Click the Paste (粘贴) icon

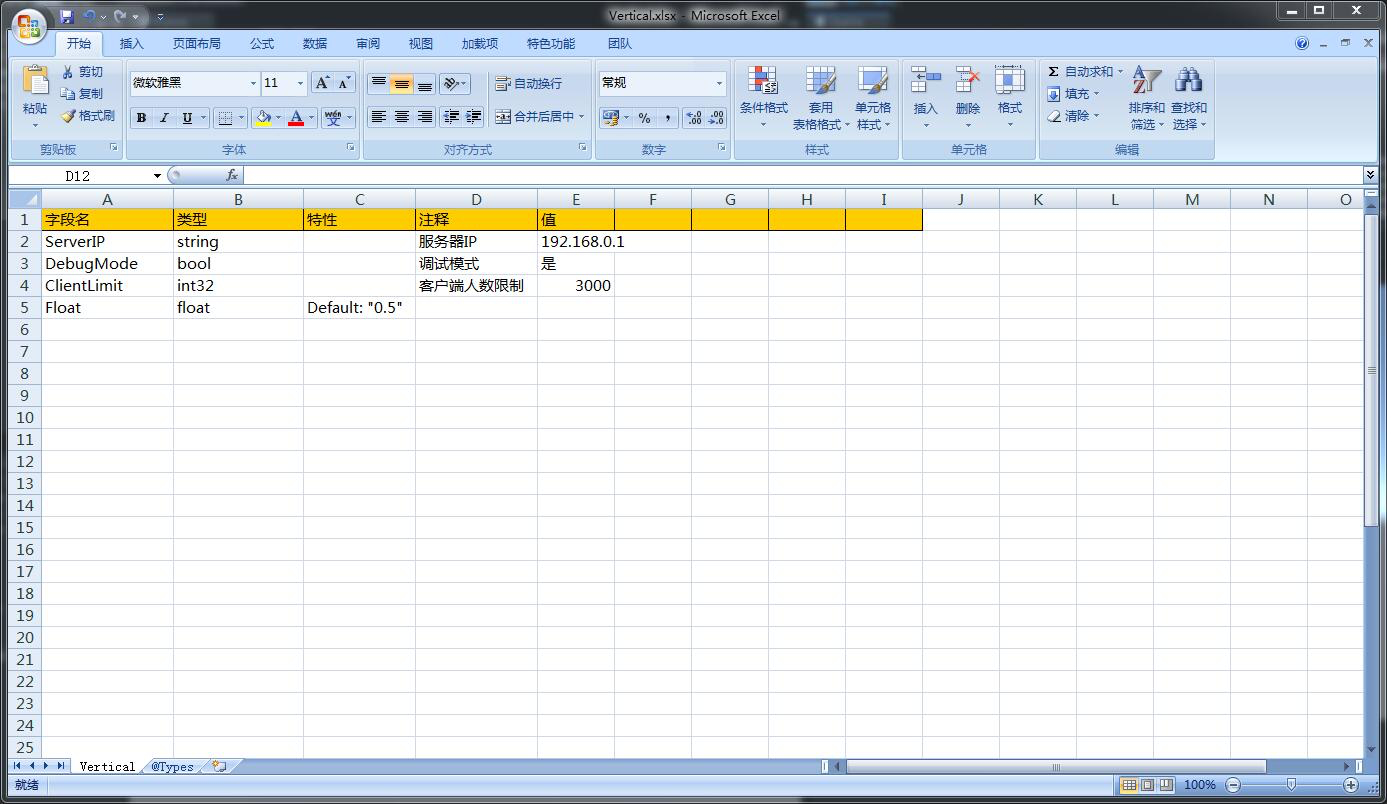pos(35,82)
